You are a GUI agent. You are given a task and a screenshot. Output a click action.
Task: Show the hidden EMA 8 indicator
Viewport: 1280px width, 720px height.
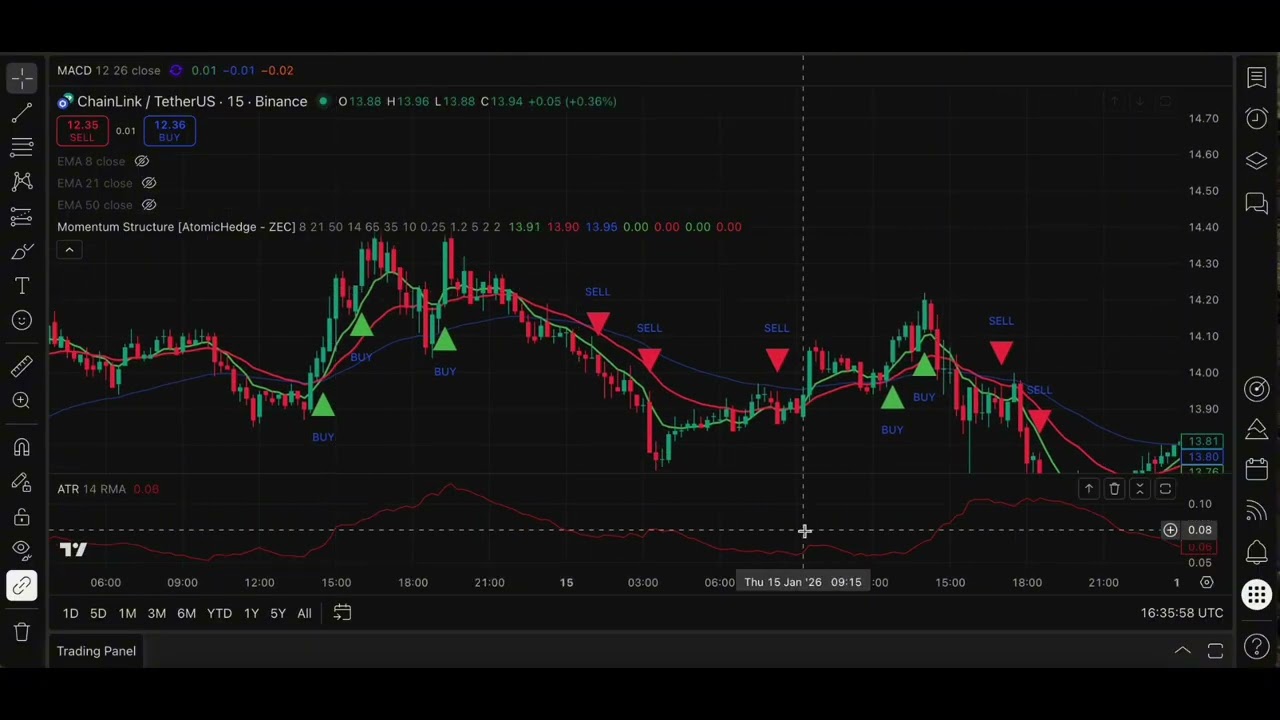142,161
